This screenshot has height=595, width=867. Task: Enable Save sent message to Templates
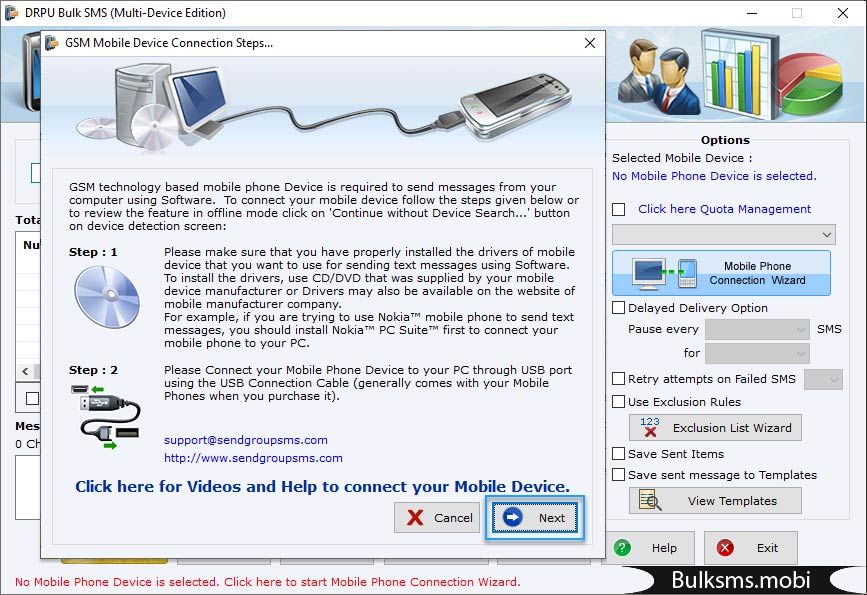click(619, 475)
